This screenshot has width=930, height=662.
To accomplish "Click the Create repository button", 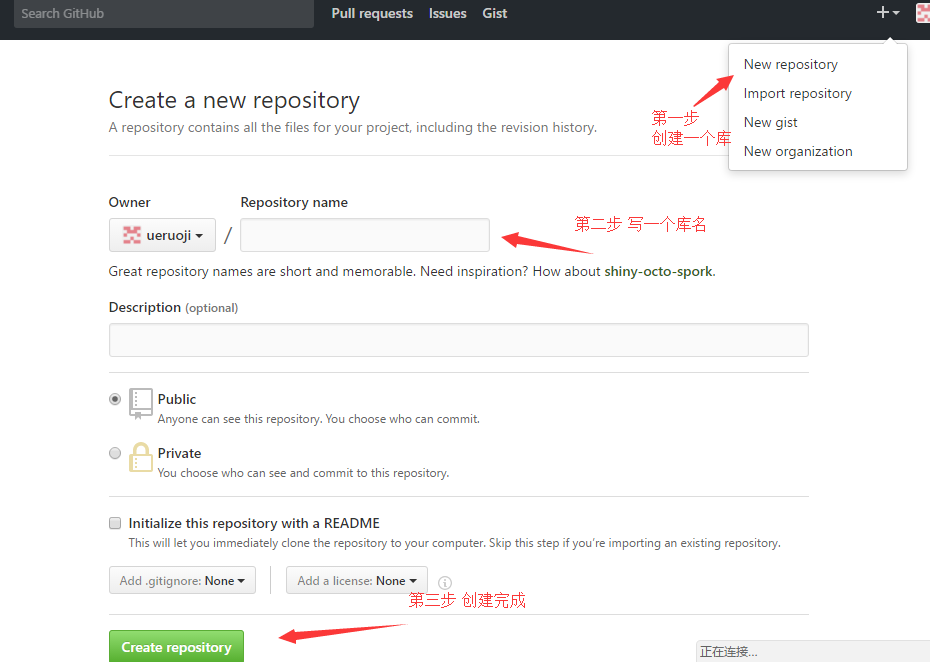I will 176,647.
